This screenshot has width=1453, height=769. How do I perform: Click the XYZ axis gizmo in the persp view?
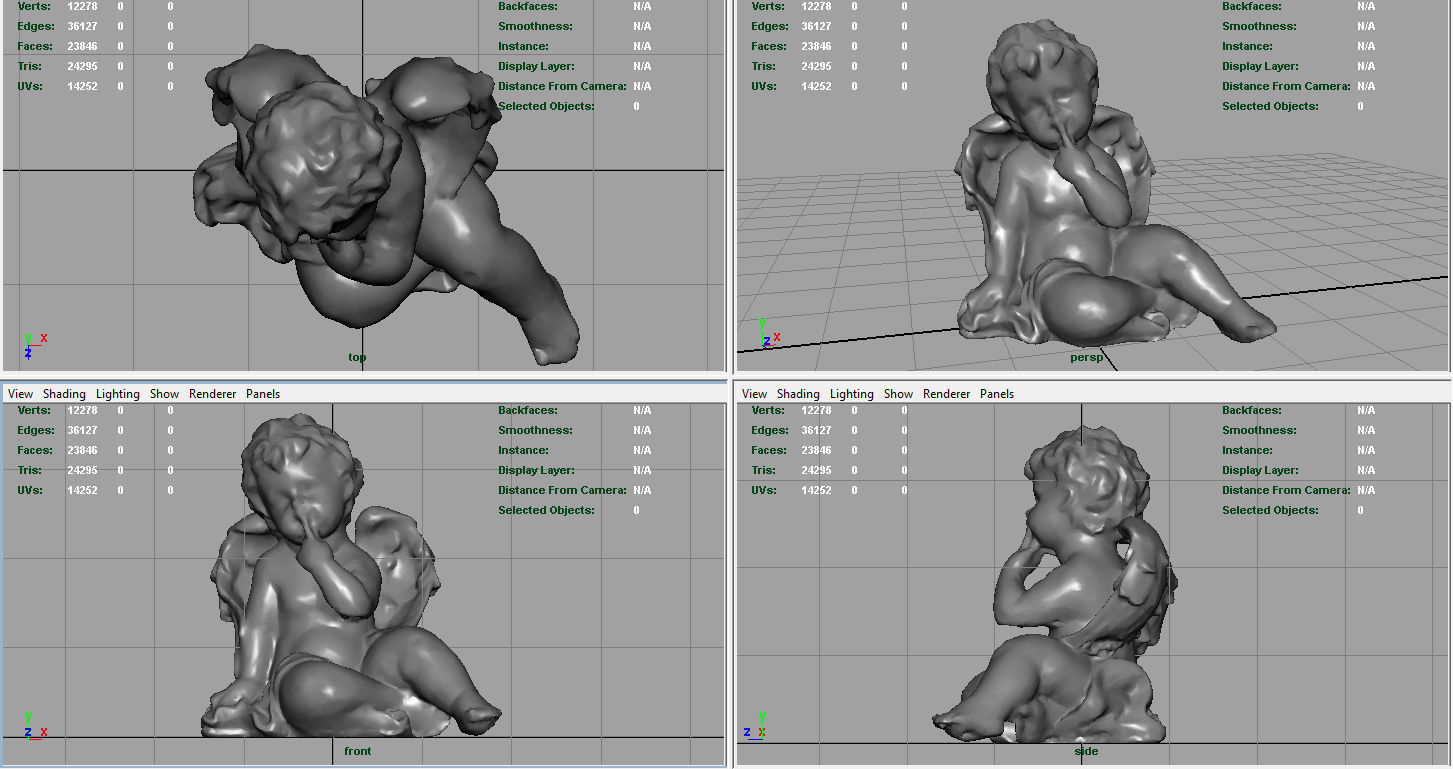tap(769, 333)
